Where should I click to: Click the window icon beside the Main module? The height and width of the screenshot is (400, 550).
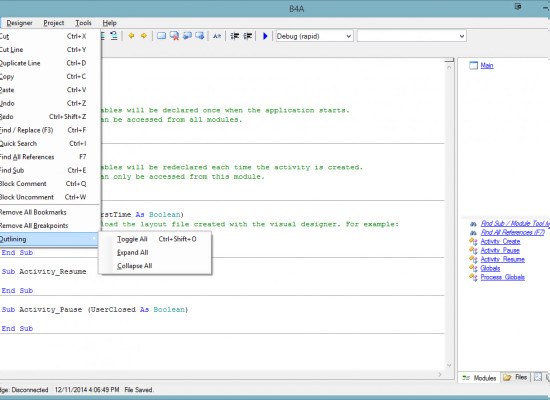(474, 65)
